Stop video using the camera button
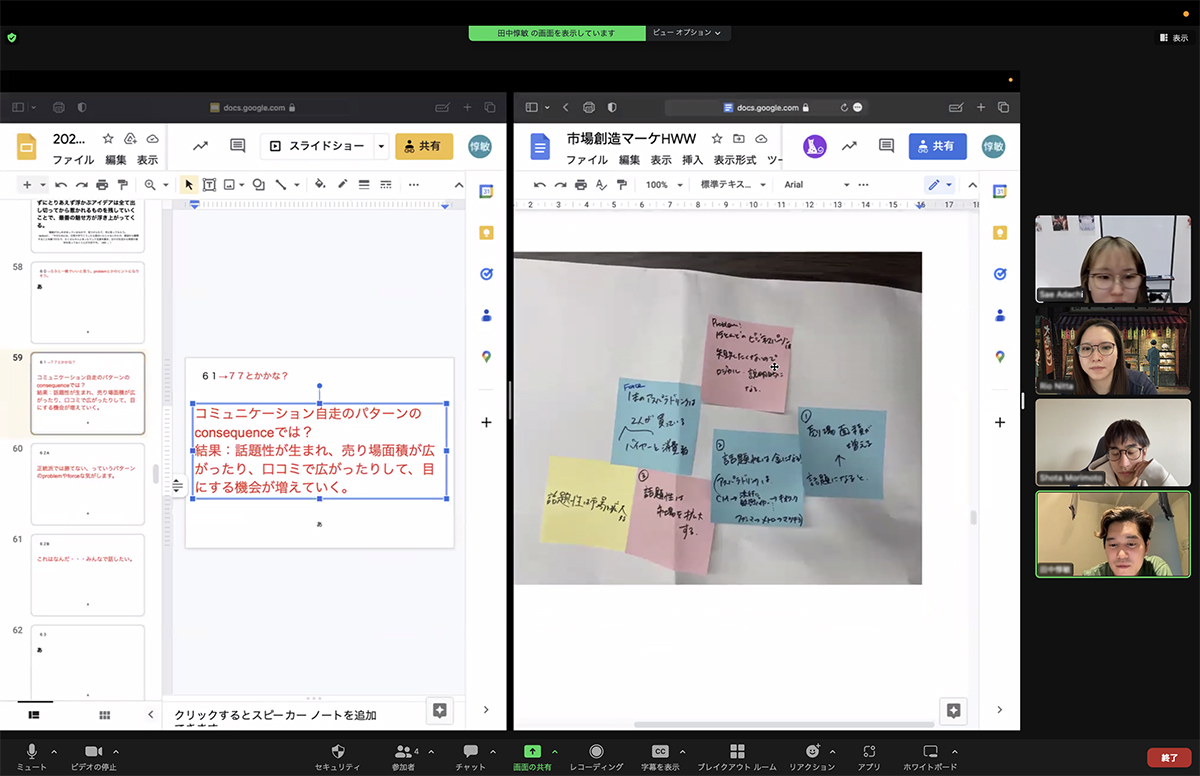 click(94, 751)
